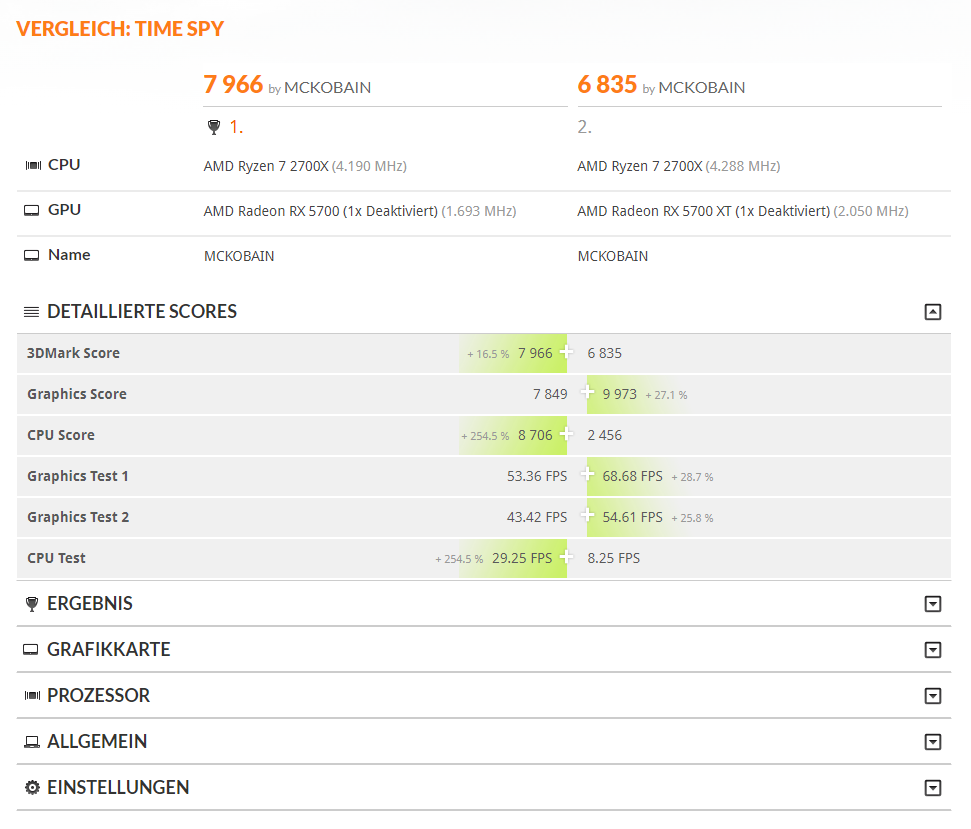This screenshot has width=971, height=829.
Task: Click the 54.61 FPS value
Action: click(x=632, y=518)
